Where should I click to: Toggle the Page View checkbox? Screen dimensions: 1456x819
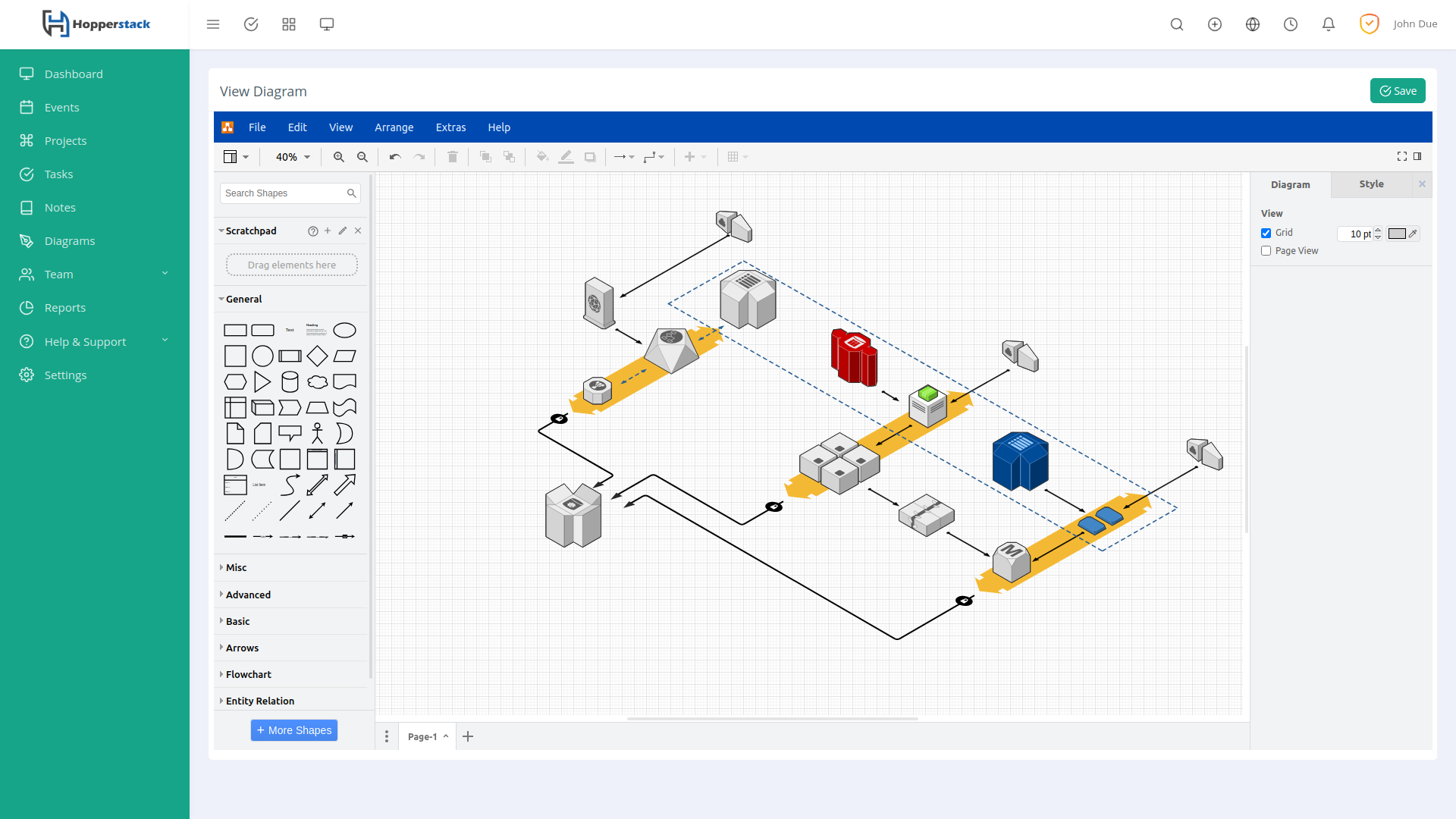(x=1266, y=250)
